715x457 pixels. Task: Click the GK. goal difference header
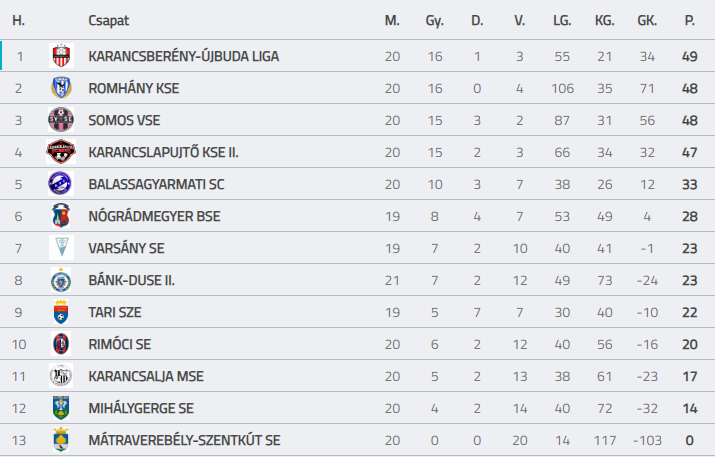pyautogui.click(x=647, y=21)
